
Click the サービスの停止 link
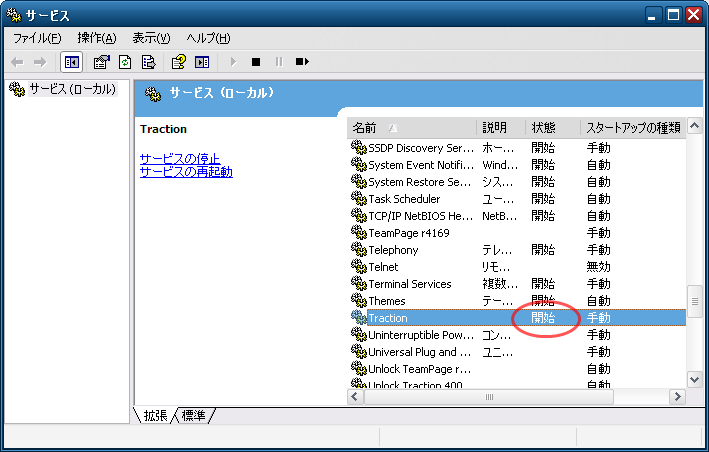tap(180, 159)
